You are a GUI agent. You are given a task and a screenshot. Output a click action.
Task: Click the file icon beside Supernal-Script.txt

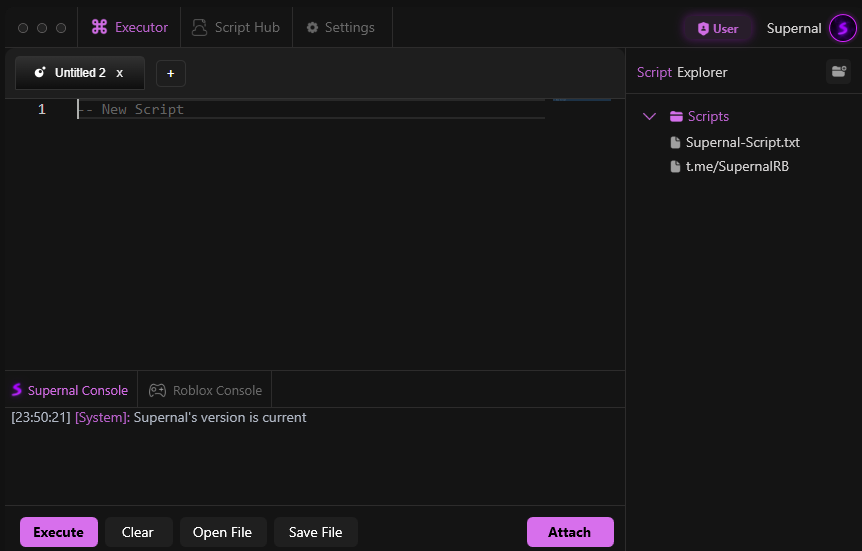(x=675, y=142)
